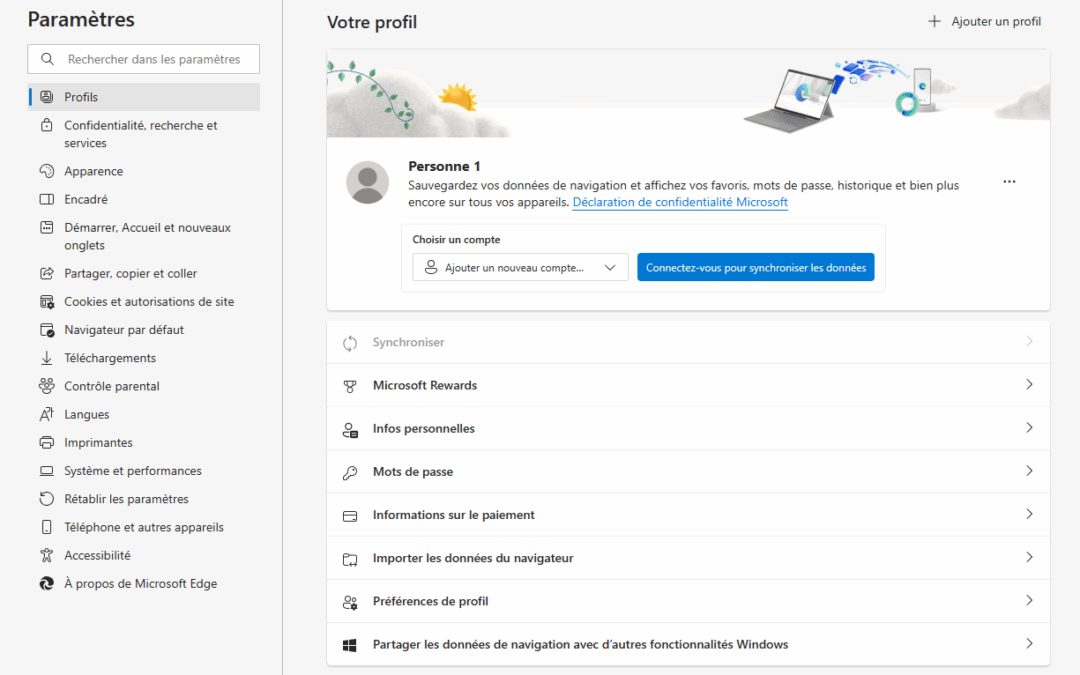This screenshot has width=1080, height=675.
Task: Click the Encadré sidebar panel icon
Action: [x=46, y=199]
